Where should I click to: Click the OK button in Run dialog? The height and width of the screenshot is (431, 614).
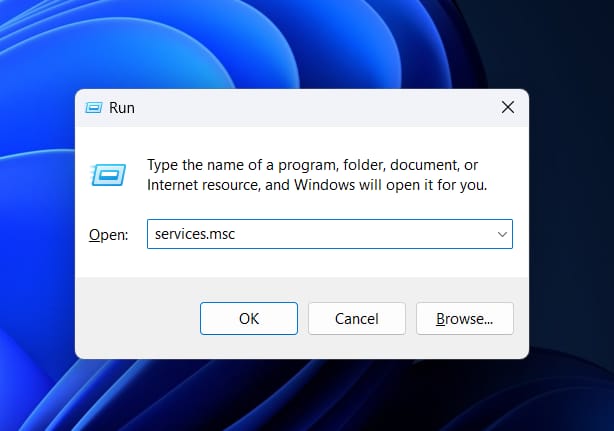click(249, 318)
